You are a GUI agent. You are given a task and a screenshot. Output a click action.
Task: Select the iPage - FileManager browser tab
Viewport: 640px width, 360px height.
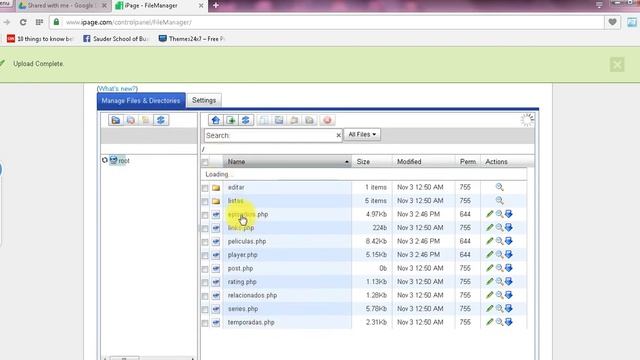[159, 6]
